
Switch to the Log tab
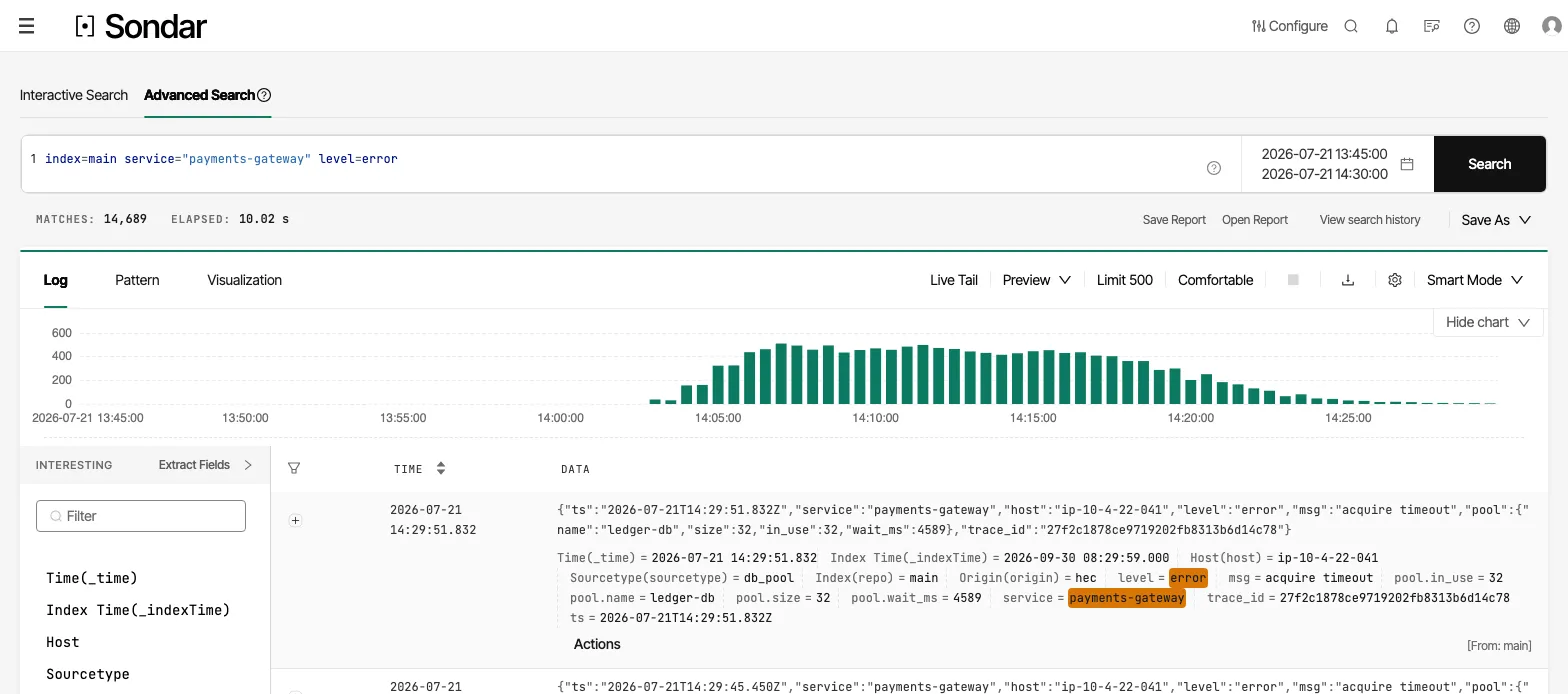click(55, 280)
